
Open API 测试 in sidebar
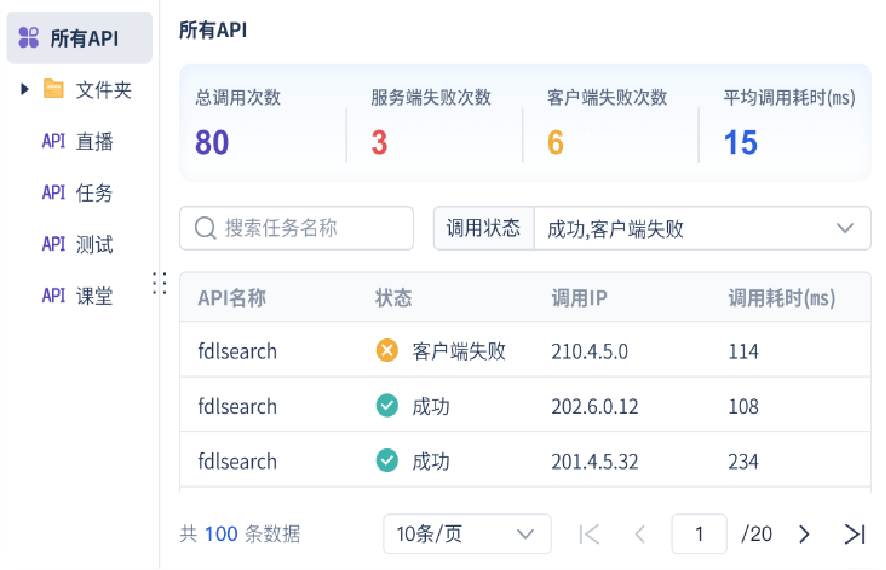[77, 244]
